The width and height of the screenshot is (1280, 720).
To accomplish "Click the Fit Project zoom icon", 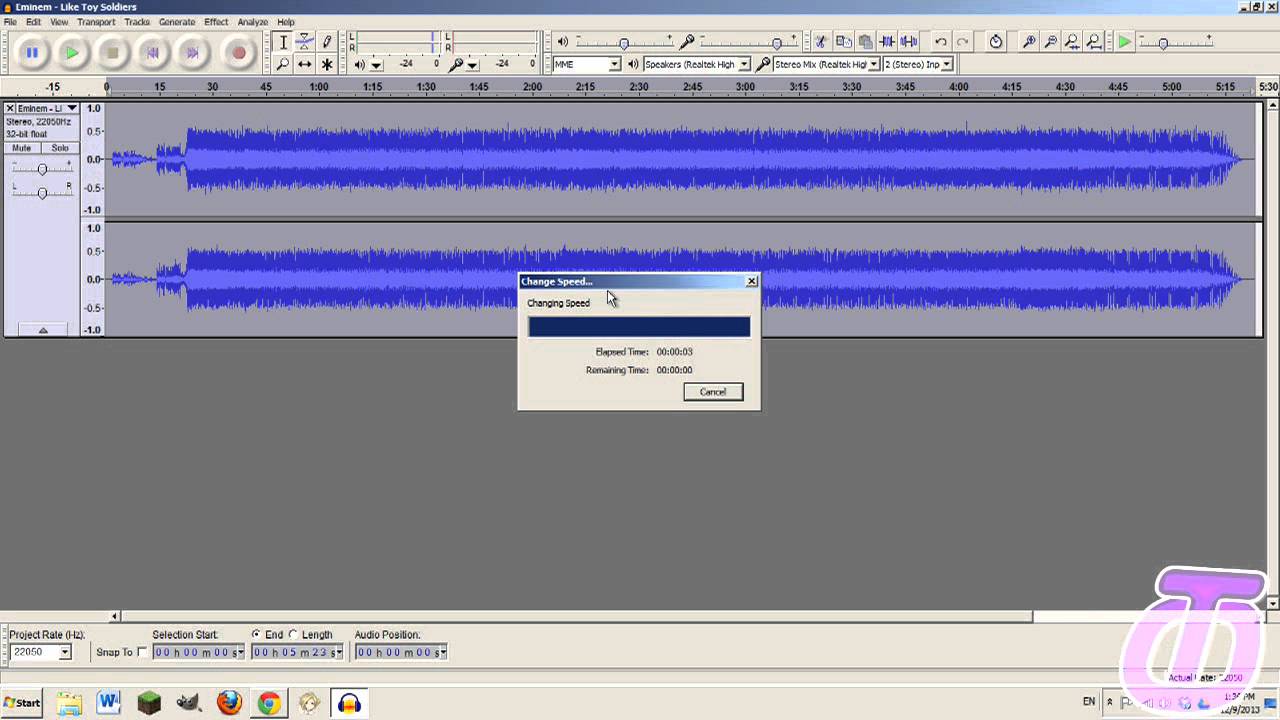I will (x=1095, y=42).
